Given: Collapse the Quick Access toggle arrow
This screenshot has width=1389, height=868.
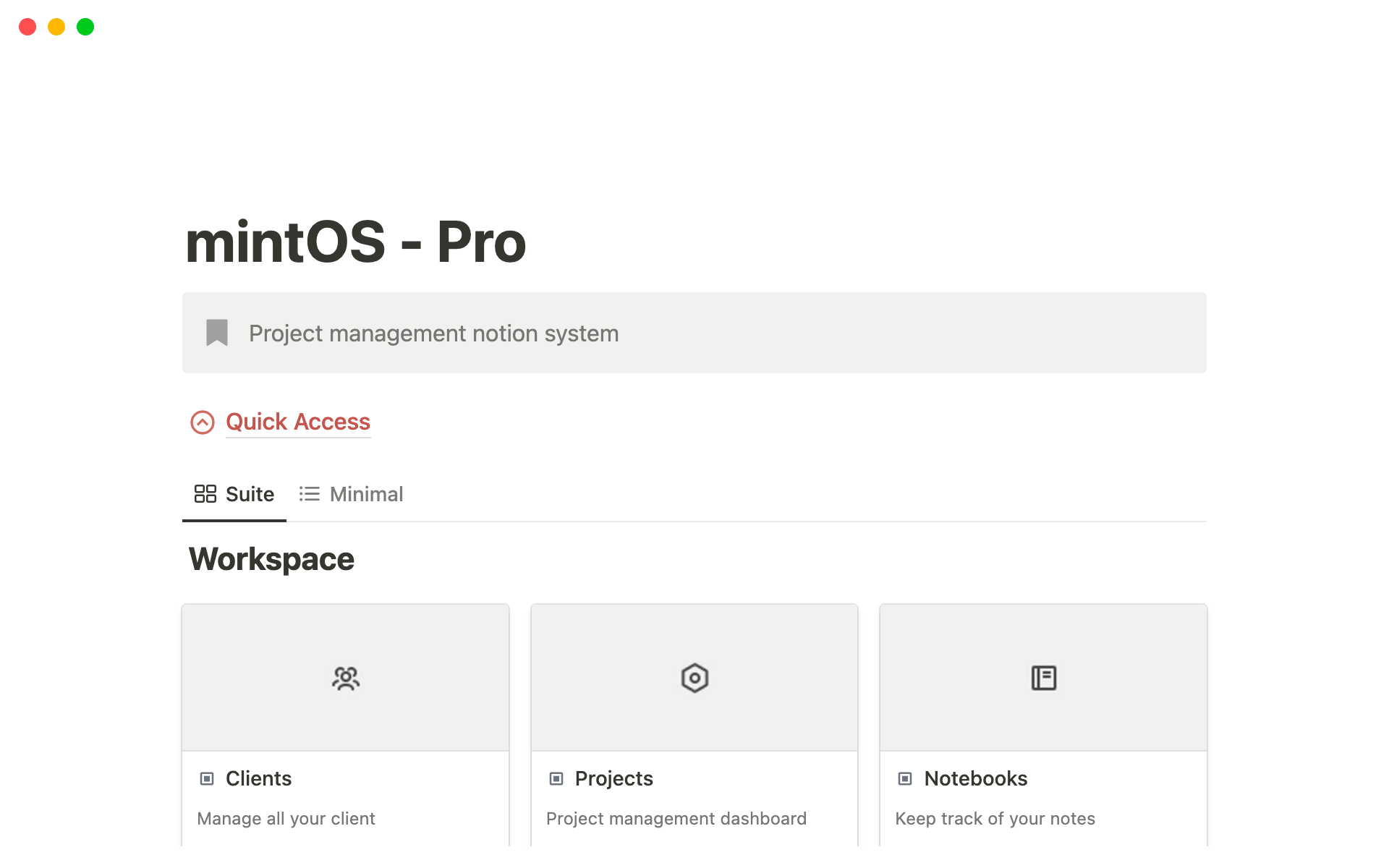Looking at the screenshot, I should tap(203, 422).
